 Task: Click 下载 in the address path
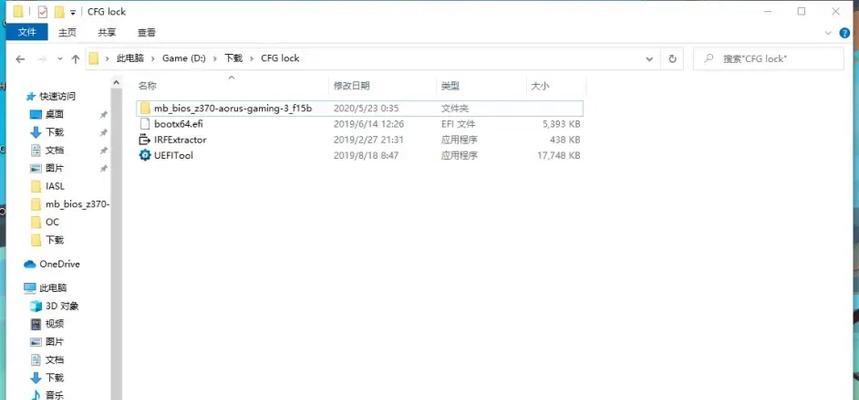point(233,58)
